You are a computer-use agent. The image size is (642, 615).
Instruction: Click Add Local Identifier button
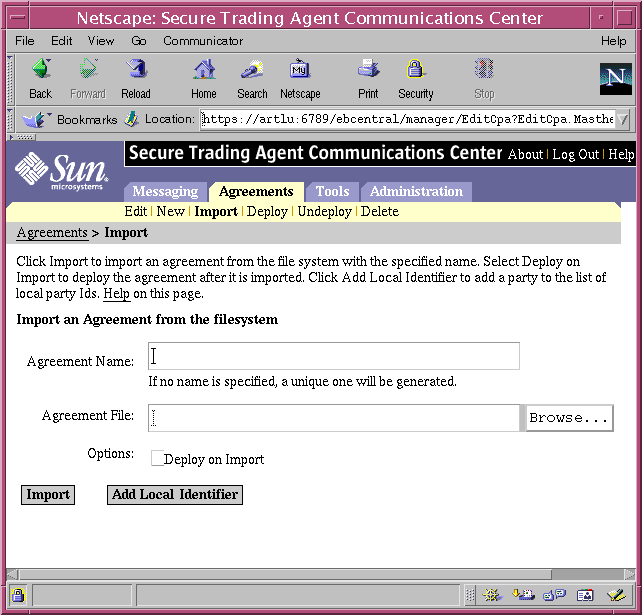tap(175, 495)
